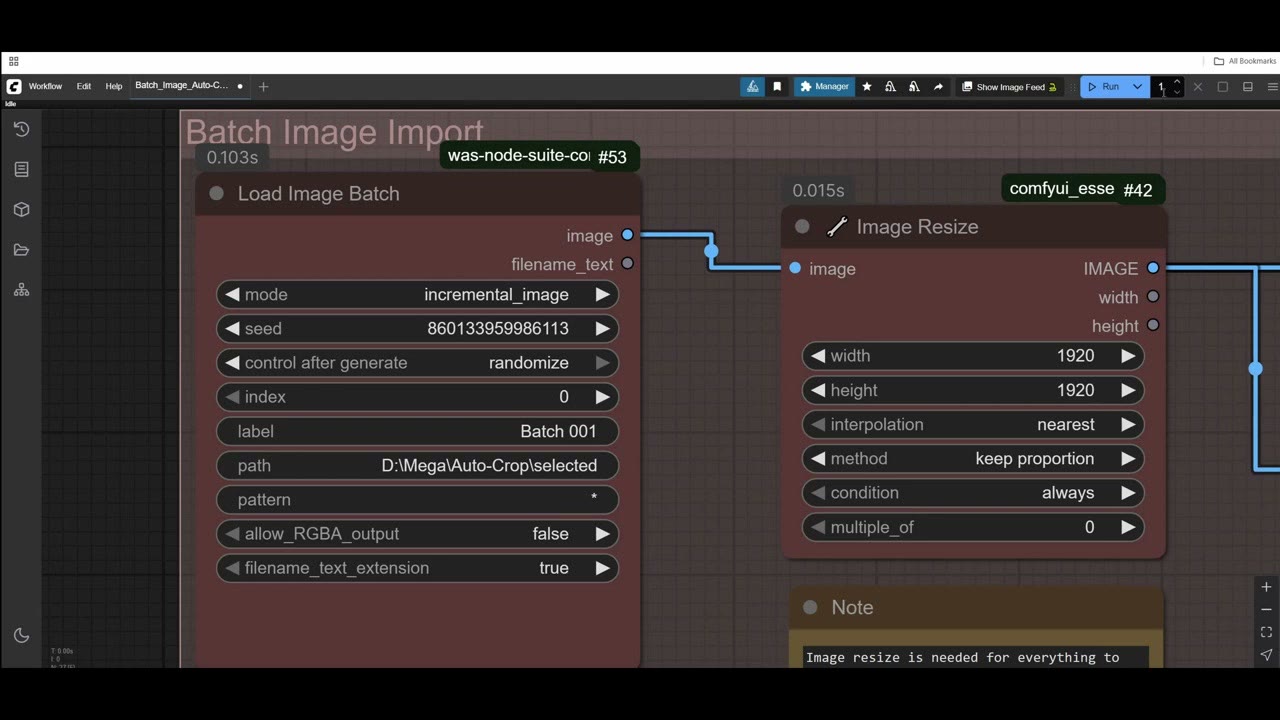This screenshot has height=720, width=1280.
Task: Click the path D:\Mega\Auto-Crop\selected field
Action: [417, 466]
